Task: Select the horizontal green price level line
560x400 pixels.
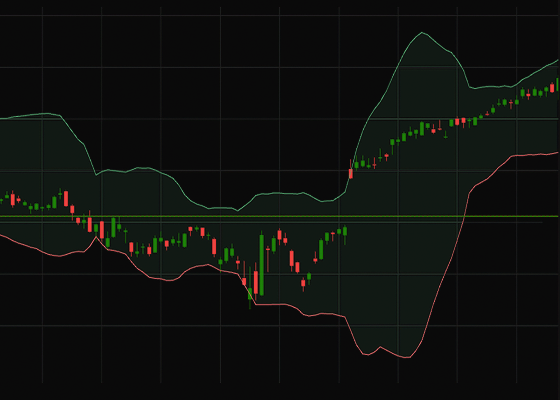Action: coord(280,216)
